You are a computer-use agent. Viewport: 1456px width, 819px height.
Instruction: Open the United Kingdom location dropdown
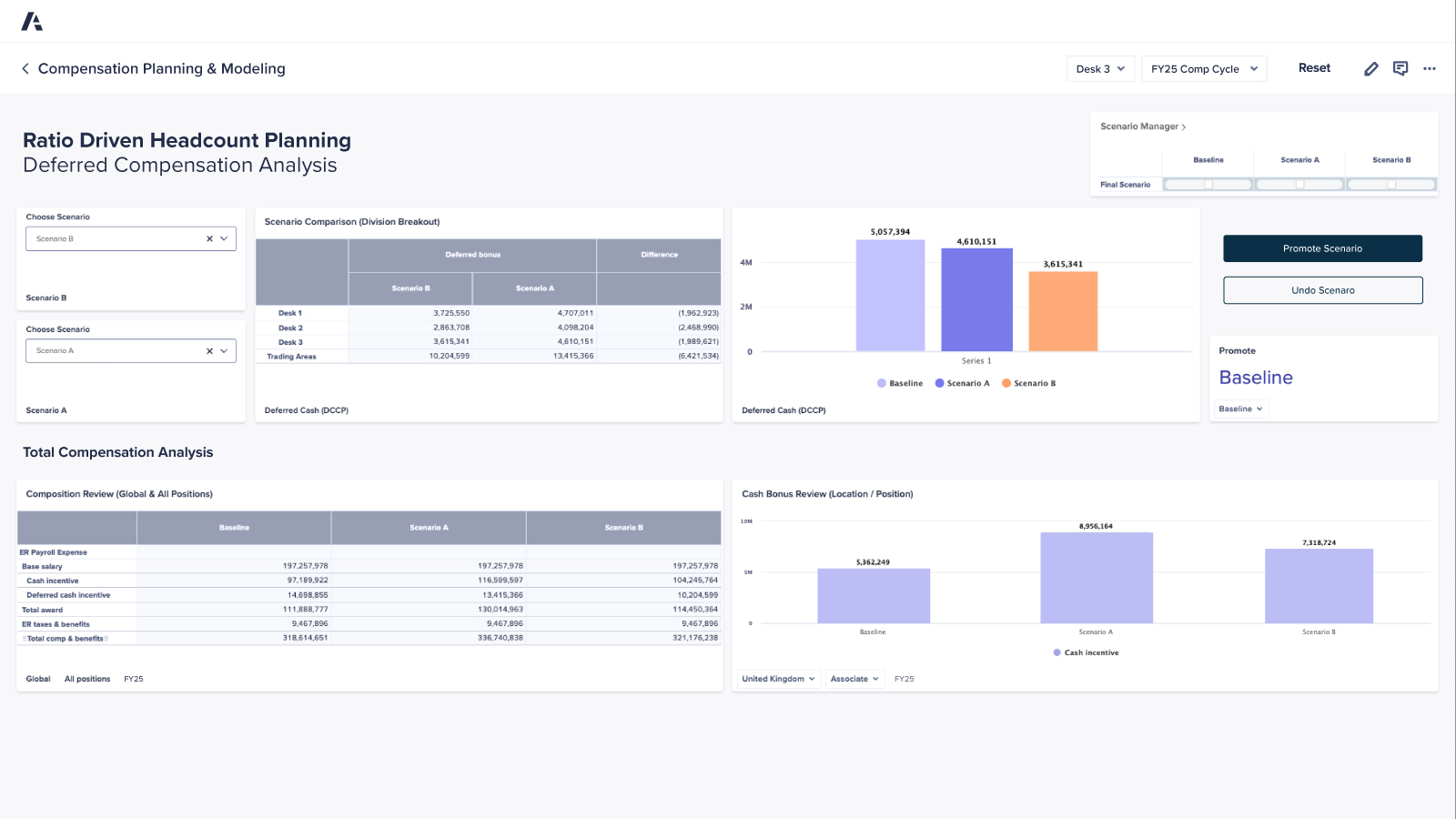[776, 679]
